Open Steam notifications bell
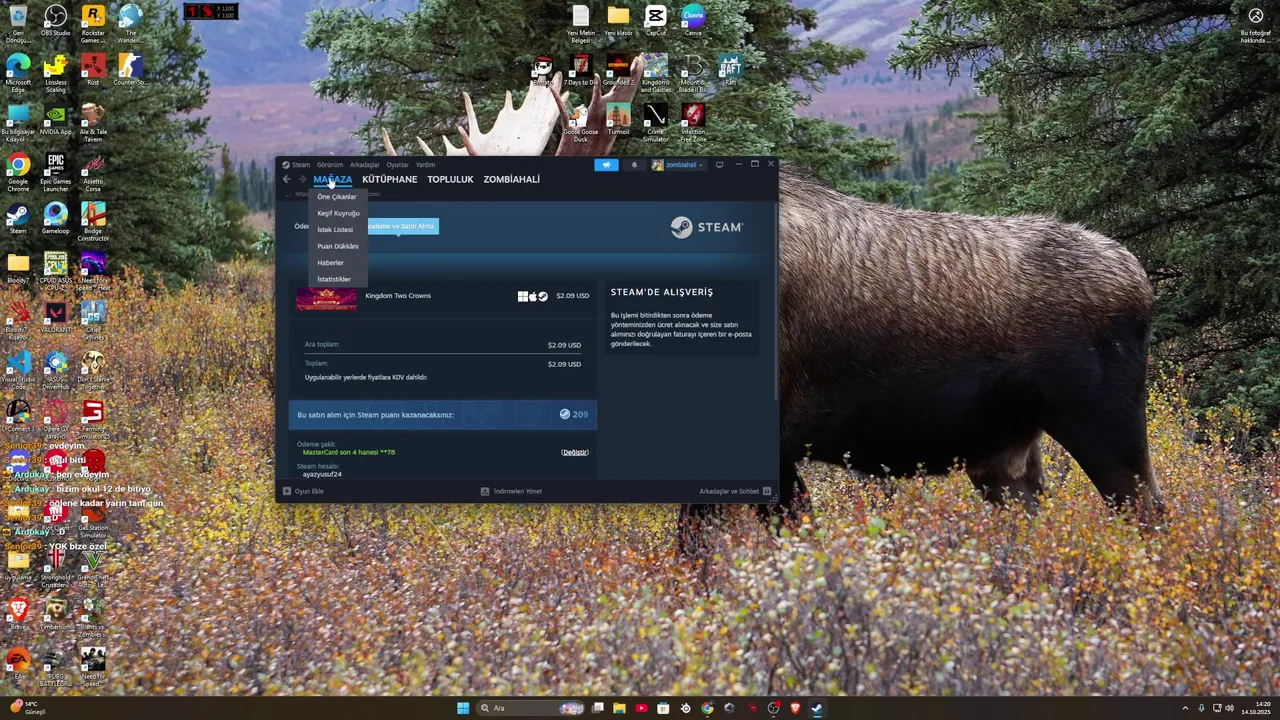 point(634,165)
